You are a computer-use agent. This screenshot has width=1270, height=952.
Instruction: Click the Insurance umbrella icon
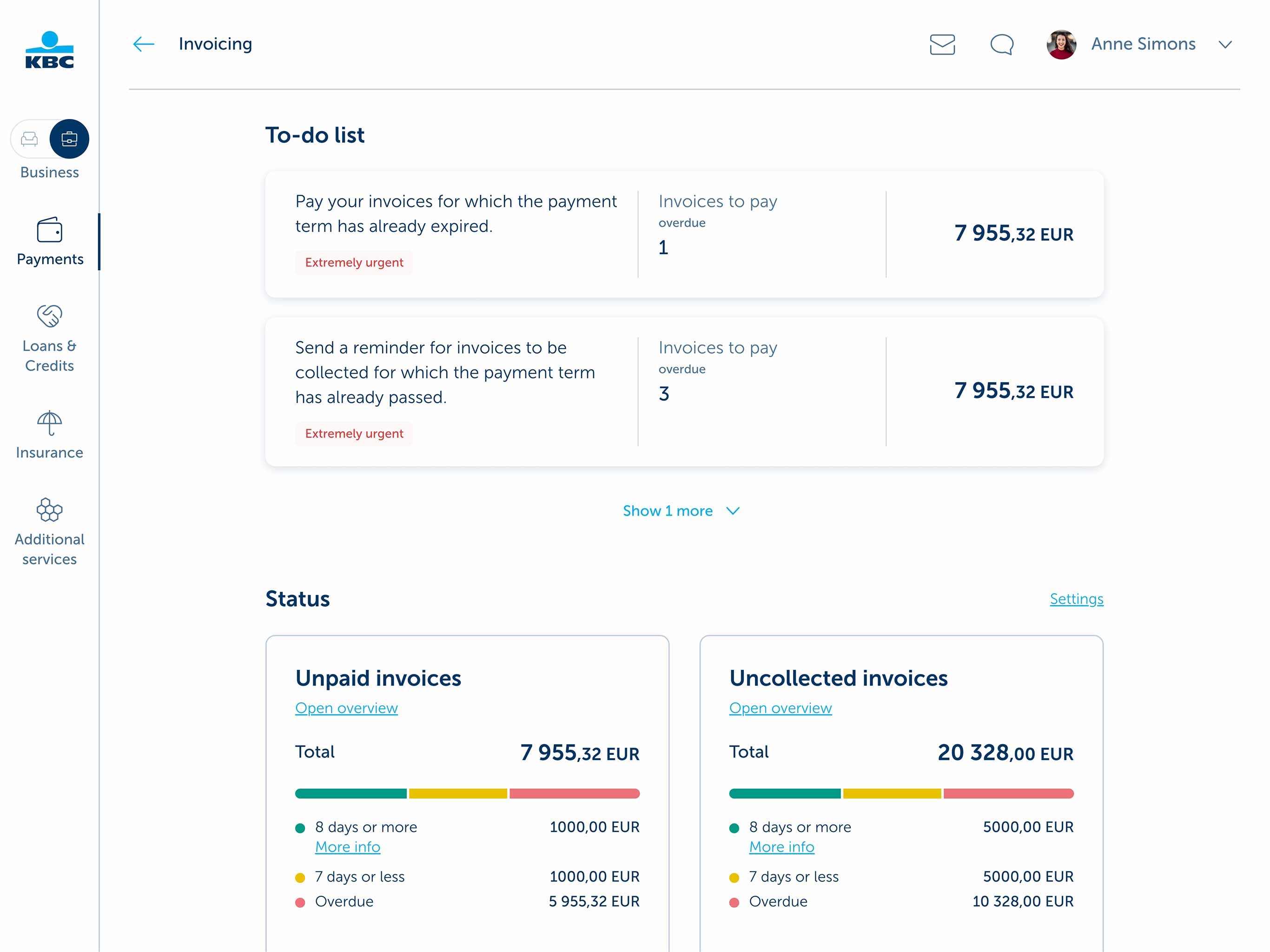(x=49, y=423)
